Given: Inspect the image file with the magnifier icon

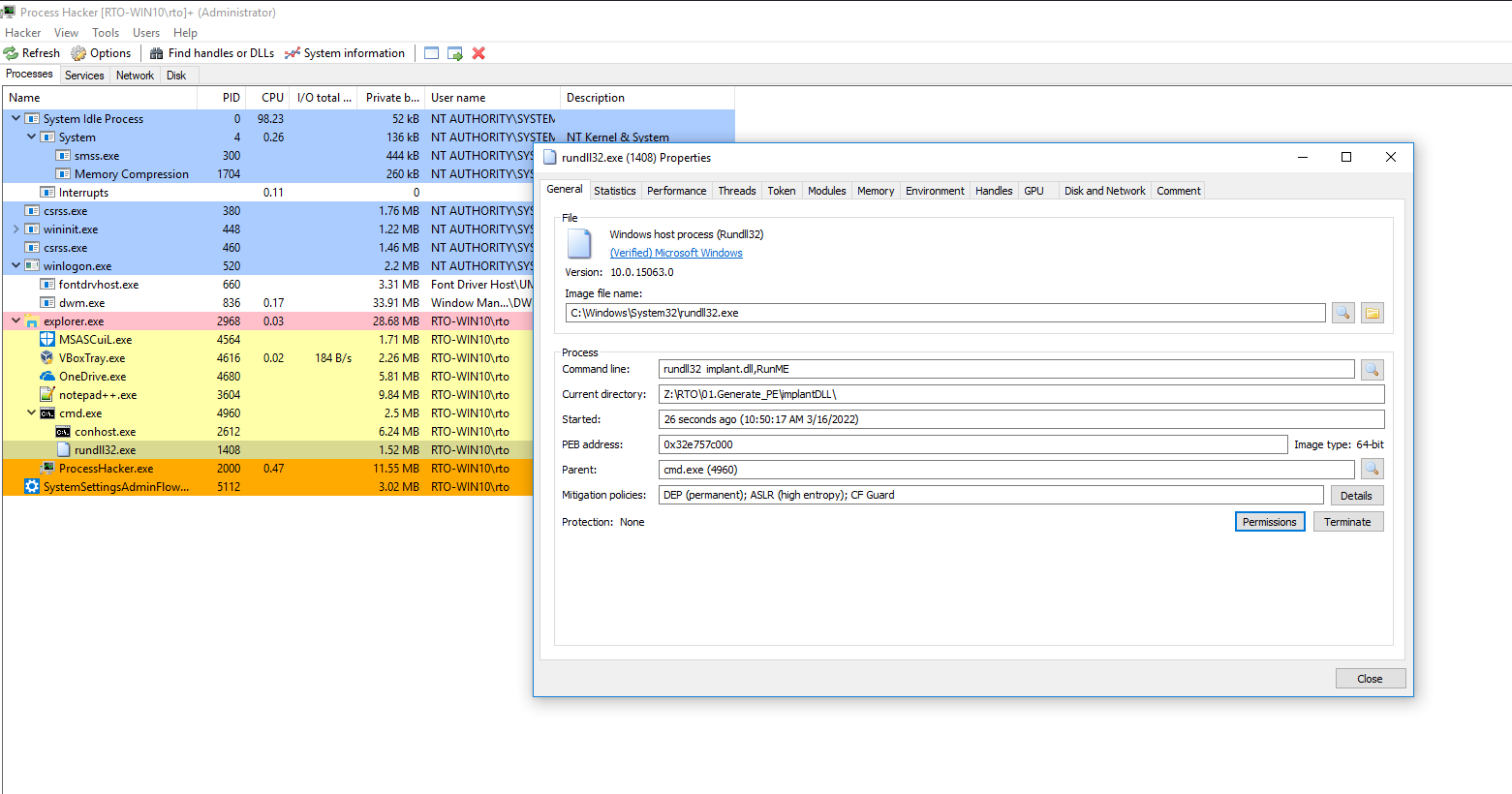Looking at the screenshot, I should click(1342, 313).
